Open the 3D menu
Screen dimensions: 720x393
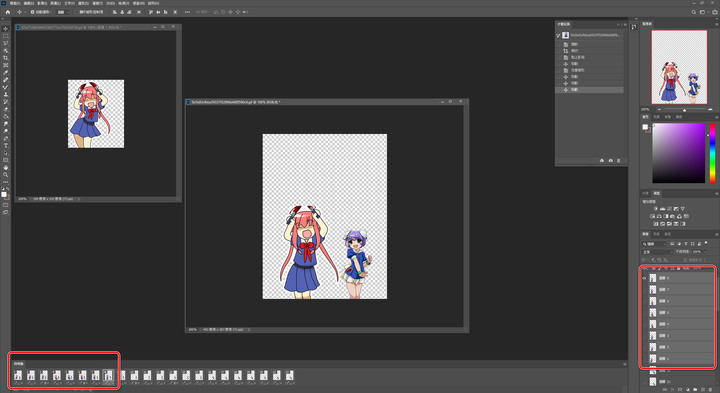click(110, 3)
